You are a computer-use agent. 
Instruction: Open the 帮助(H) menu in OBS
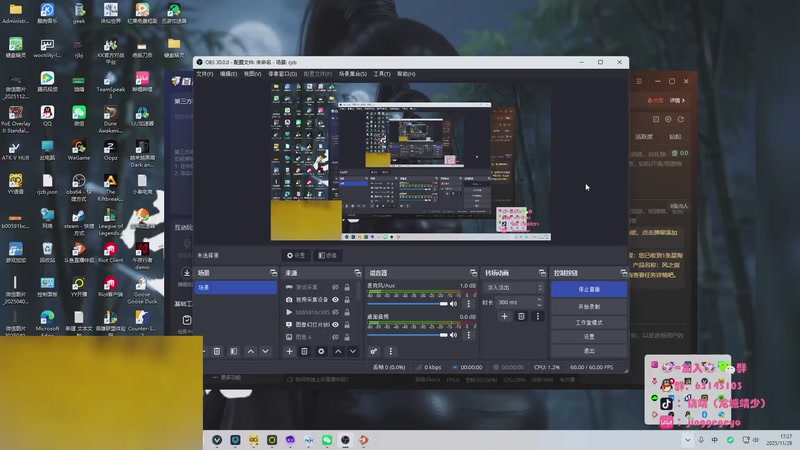406,74
